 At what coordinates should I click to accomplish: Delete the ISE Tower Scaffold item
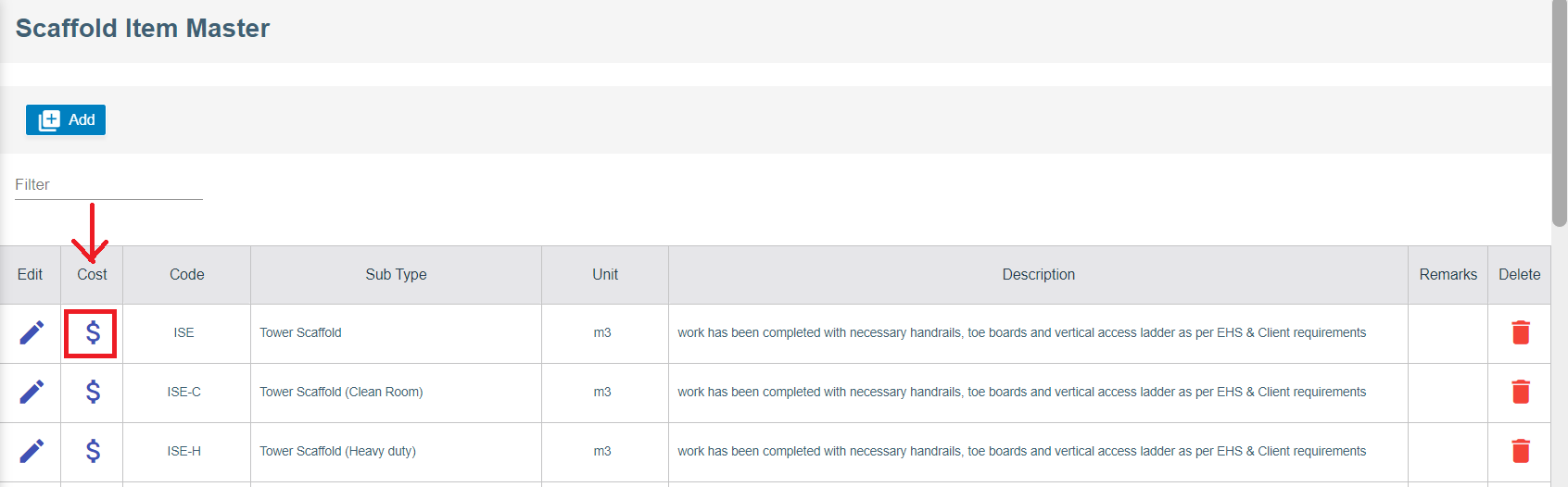point(1520,332)
